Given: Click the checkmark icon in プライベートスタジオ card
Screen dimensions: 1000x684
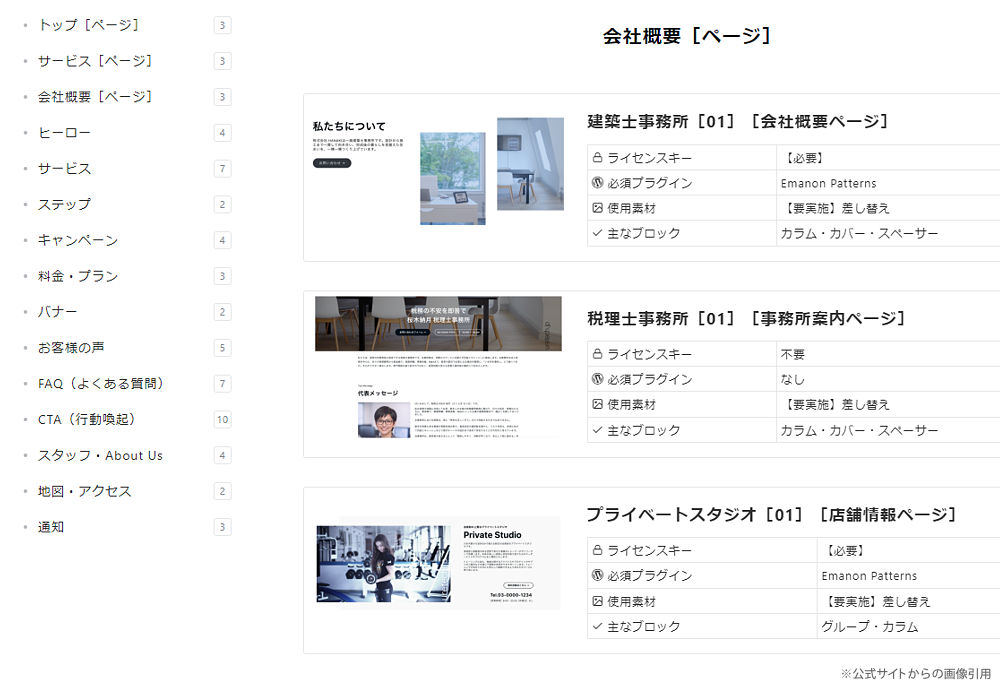Looking at the screenshot, I should (597, 627).
